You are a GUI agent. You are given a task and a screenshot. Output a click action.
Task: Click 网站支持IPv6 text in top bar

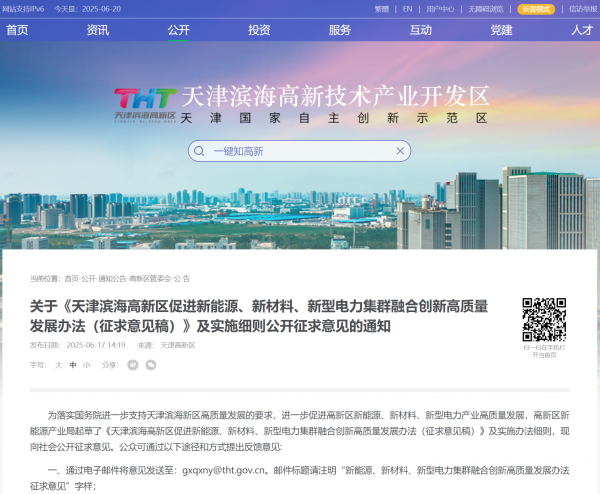pyautogui.click(x=23, y=9)
